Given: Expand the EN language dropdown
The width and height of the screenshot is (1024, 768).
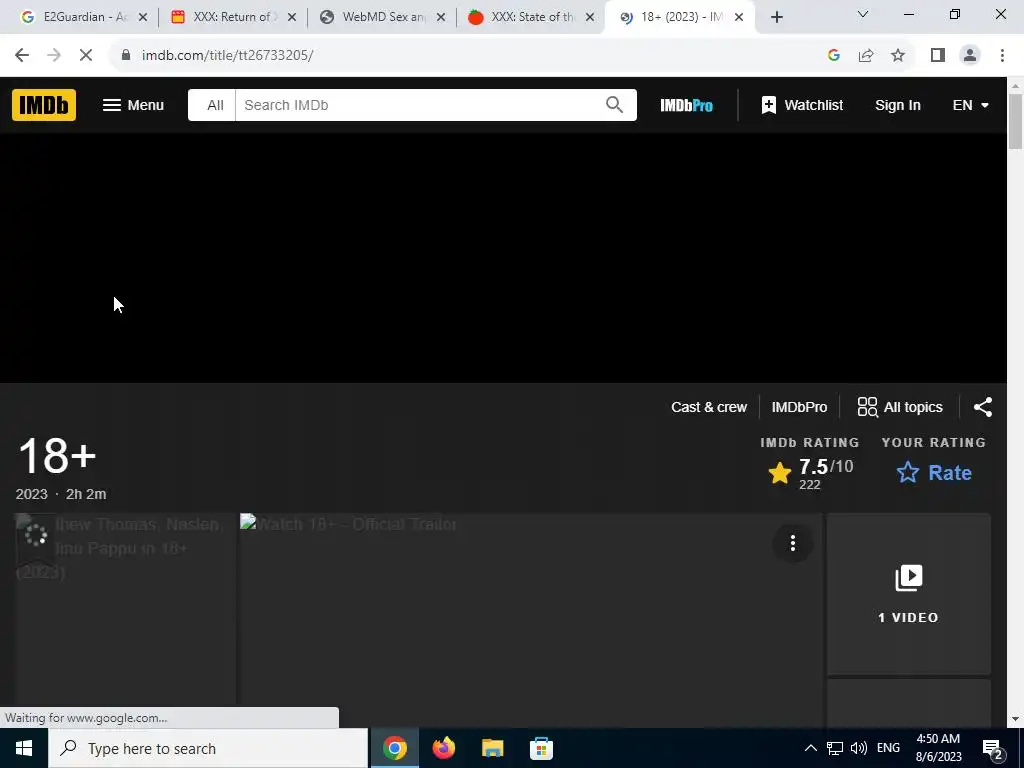Looking at the screenshot, I should 970,105.
